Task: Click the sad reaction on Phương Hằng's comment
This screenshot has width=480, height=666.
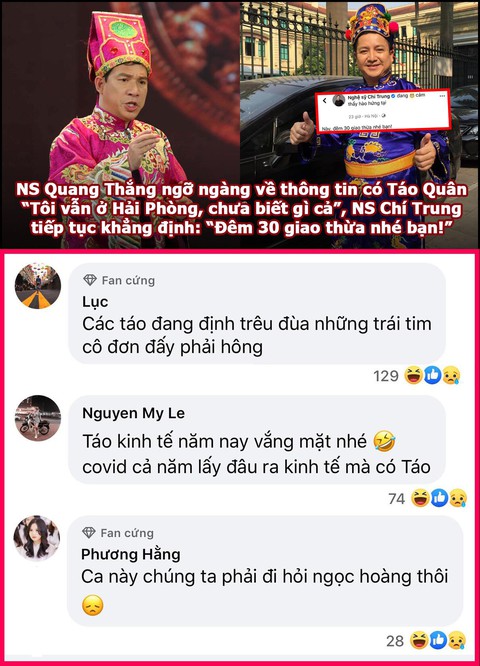Action: click(x=457, y=641)
